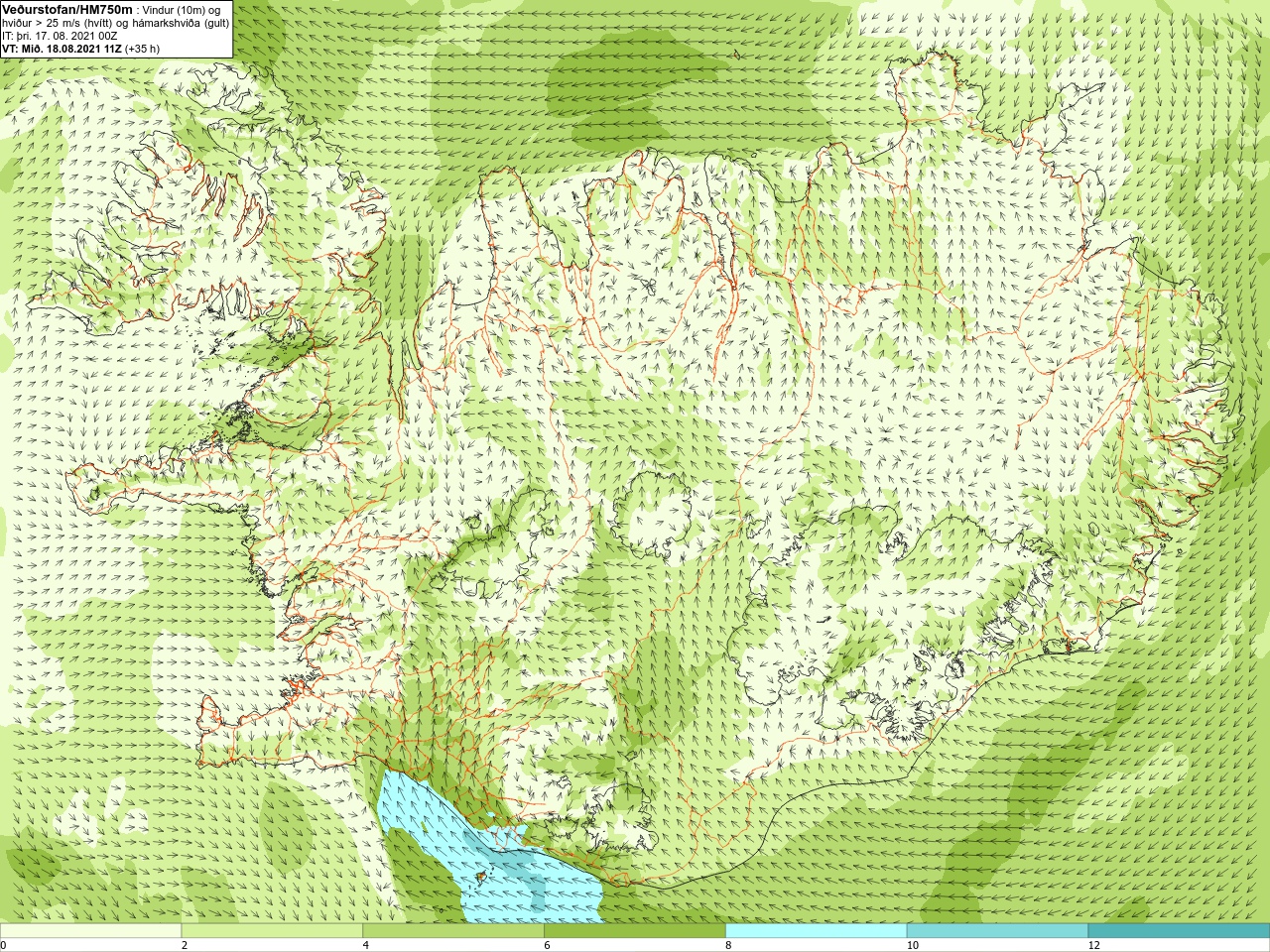Click the Veðurstofan/HM750m title in the legend box
The width and height of the screenshot is (1270, 952).
point(67,9)
